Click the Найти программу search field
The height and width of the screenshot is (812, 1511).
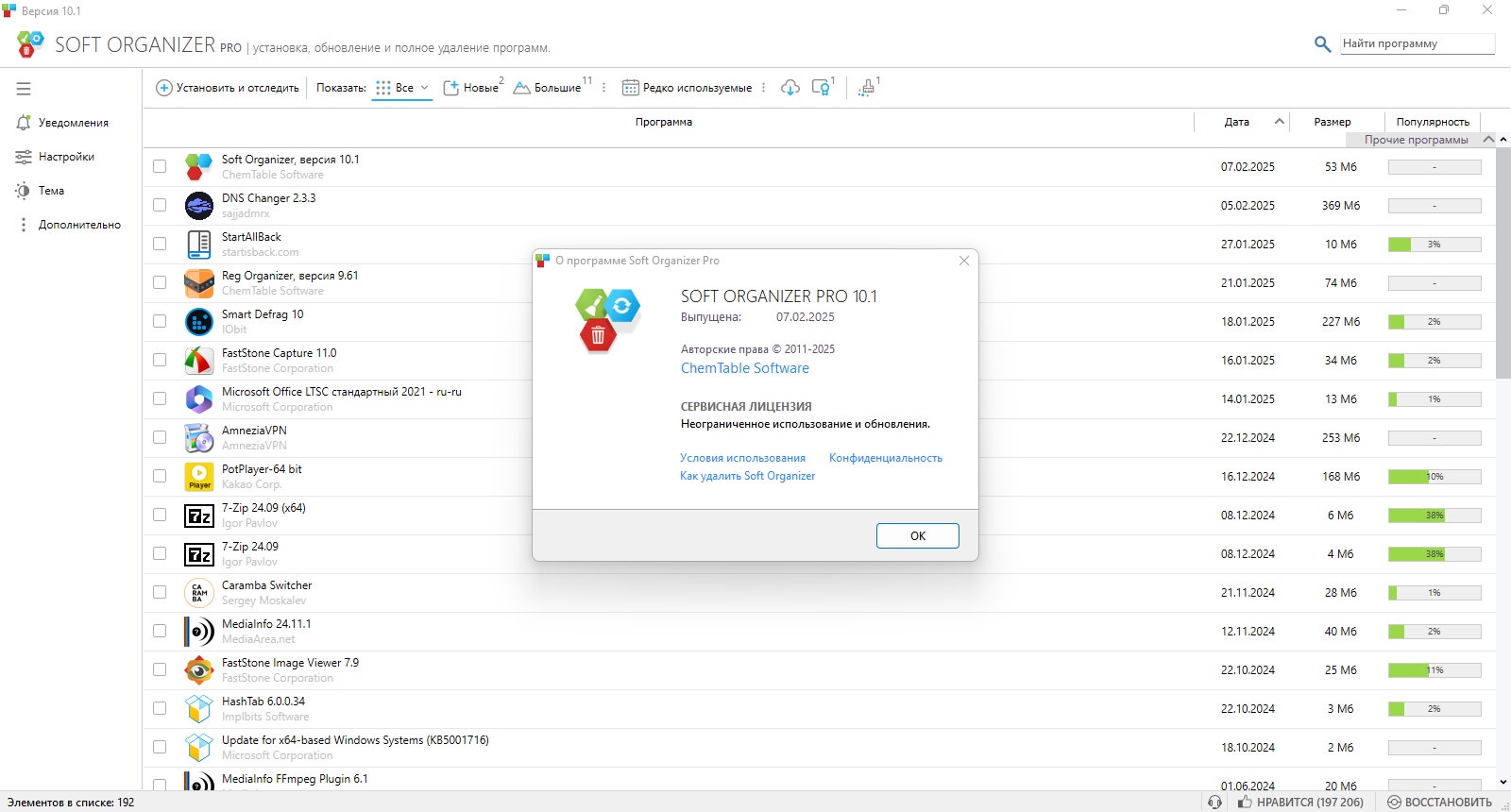(1417, 43)
